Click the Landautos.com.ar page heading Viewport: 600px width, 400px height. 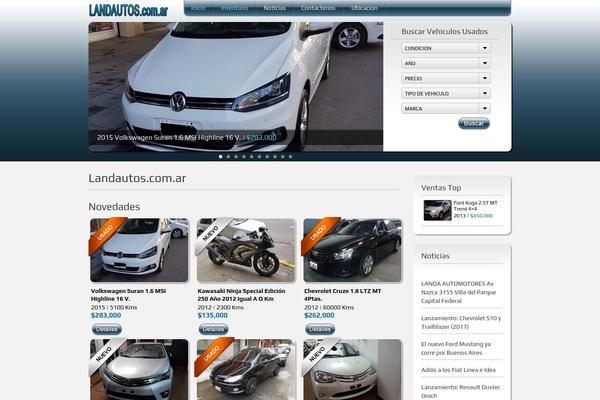click(137, 178)
